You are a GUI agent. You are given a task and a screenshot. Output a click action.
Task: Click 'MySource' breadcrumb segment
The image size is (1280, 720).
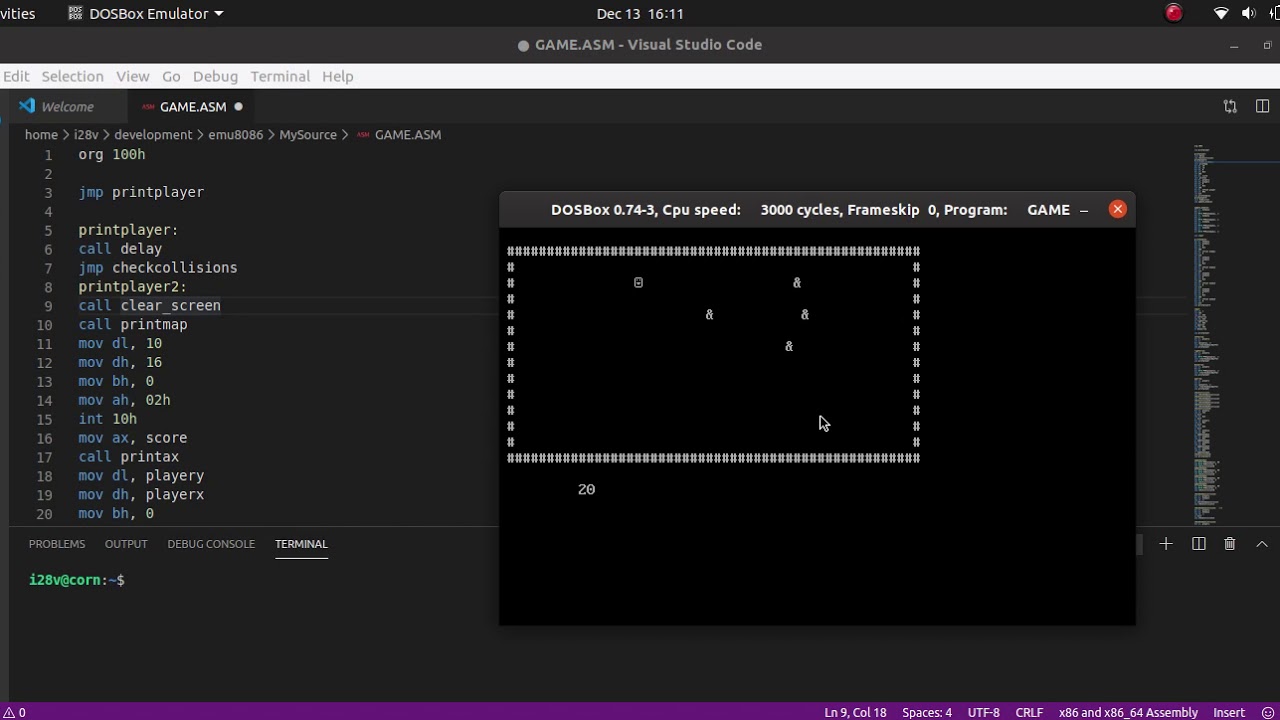coord(308,134)
